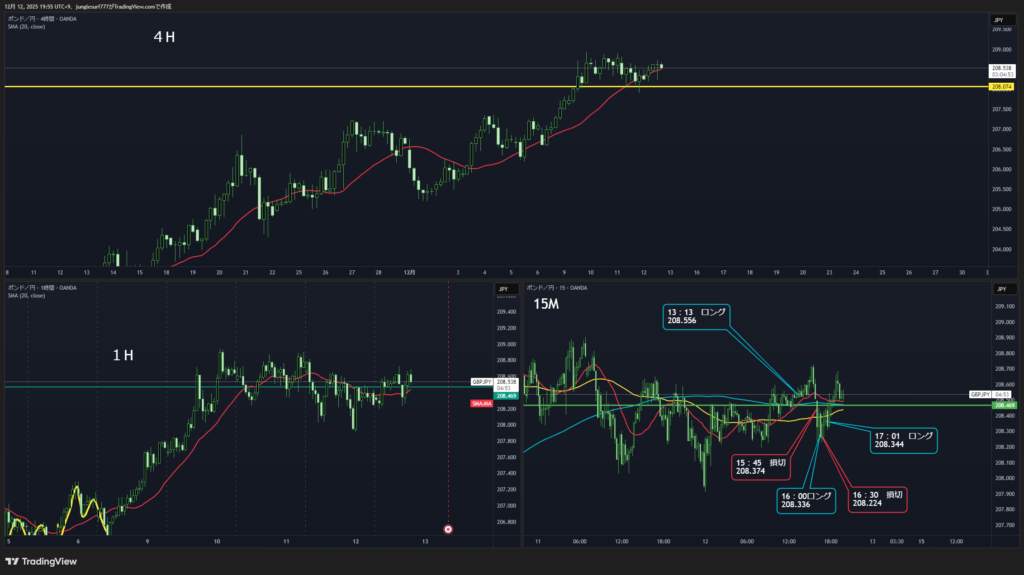Click the TradingView logo at bottom left
Image resolution: width=1024 pixels, height=575 pixels.
[x=40, y=560]
